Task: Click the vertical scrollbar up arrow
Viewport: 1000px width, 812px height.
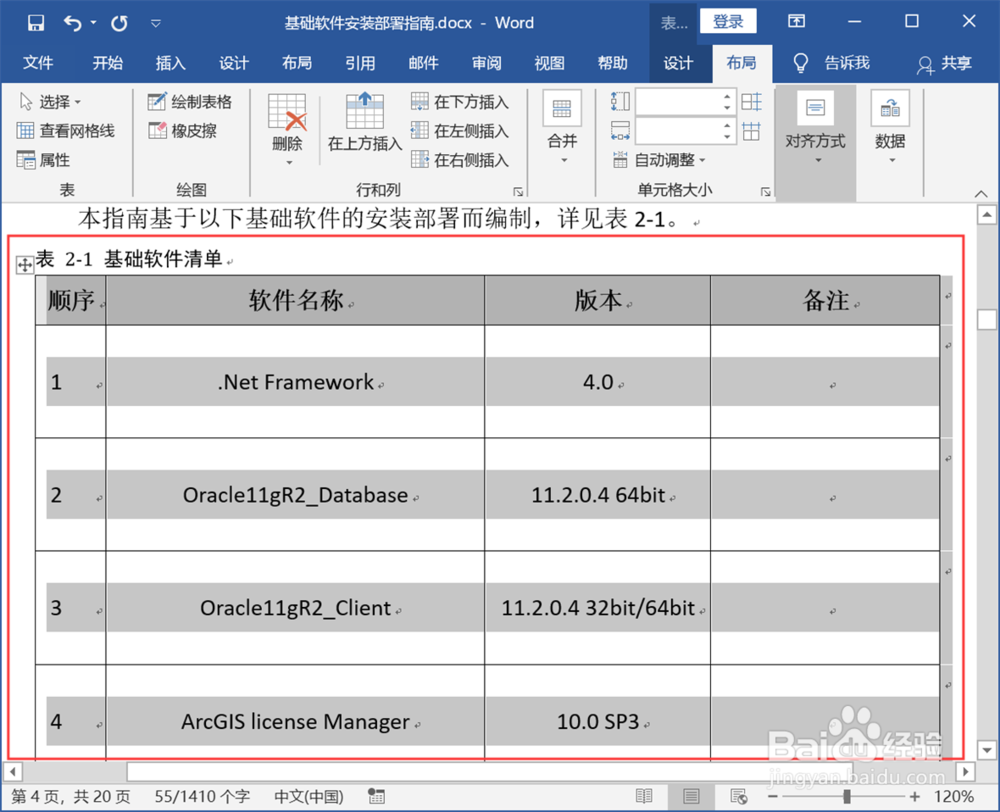Action: [x=987, y=215]
